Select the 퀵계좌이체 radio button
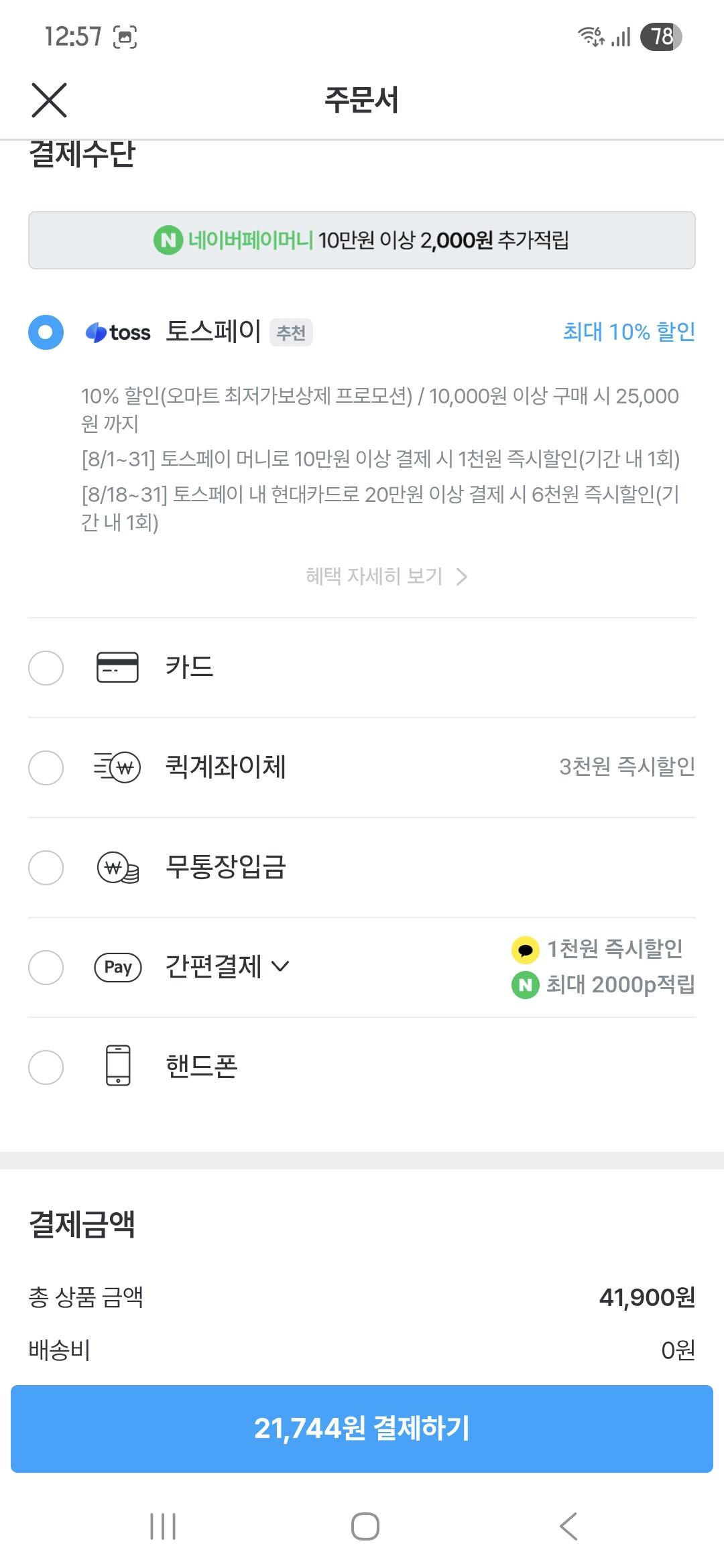The image size is (724, 1568). [46, 767]
